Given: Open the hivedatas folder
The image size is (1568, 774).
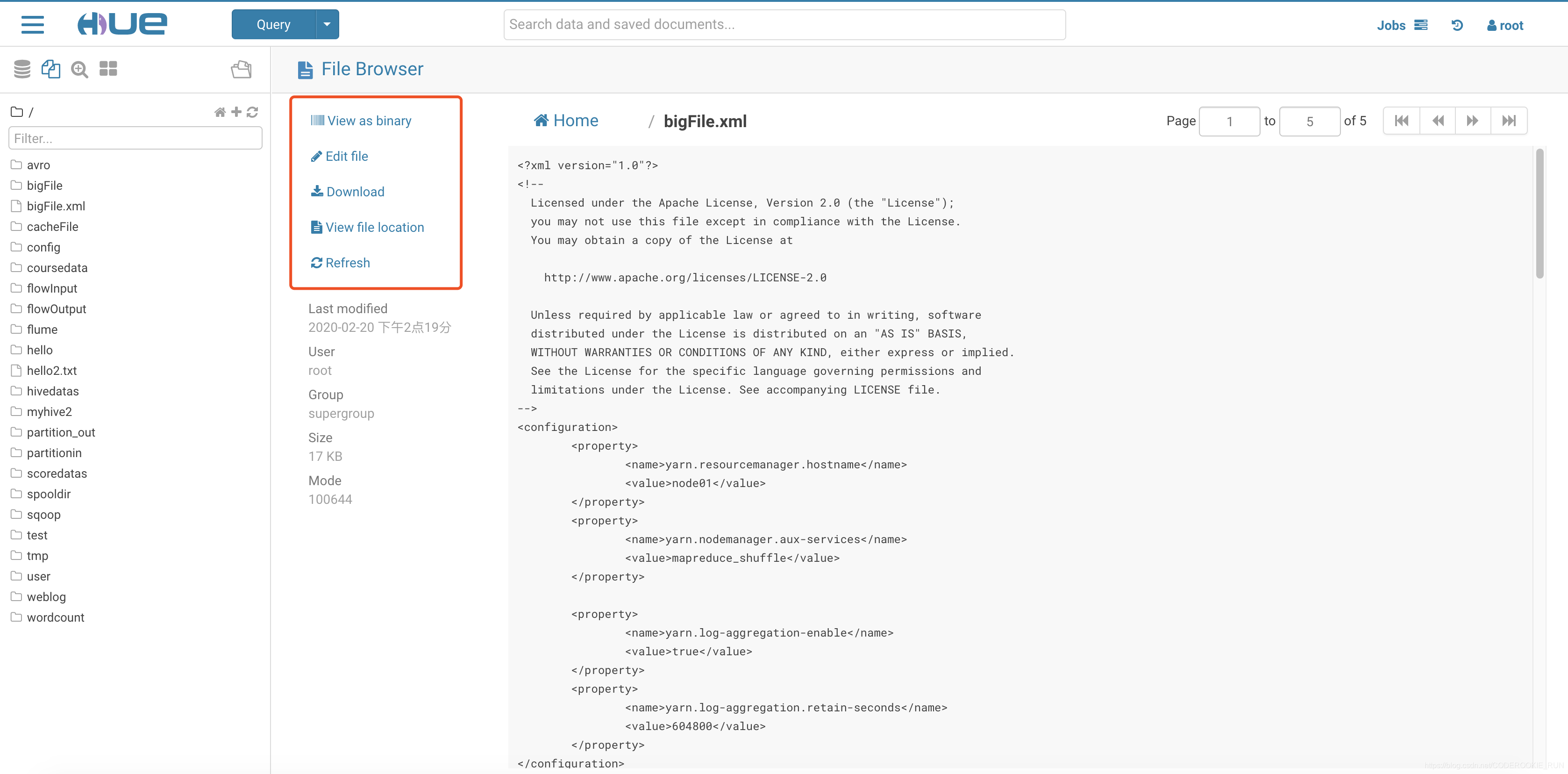Looking at the screenshot, I should tap(52, 391).
